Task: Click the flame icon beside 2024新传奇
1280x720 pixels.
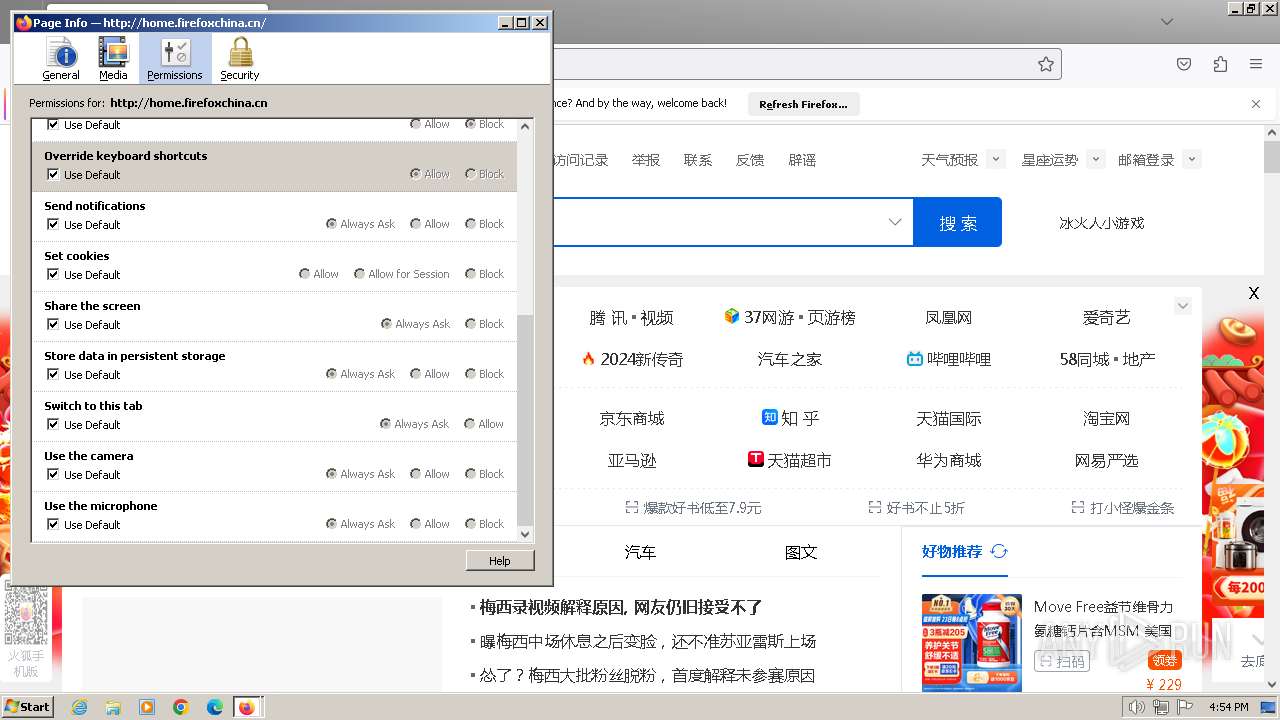Action: [x=588, y=358]
